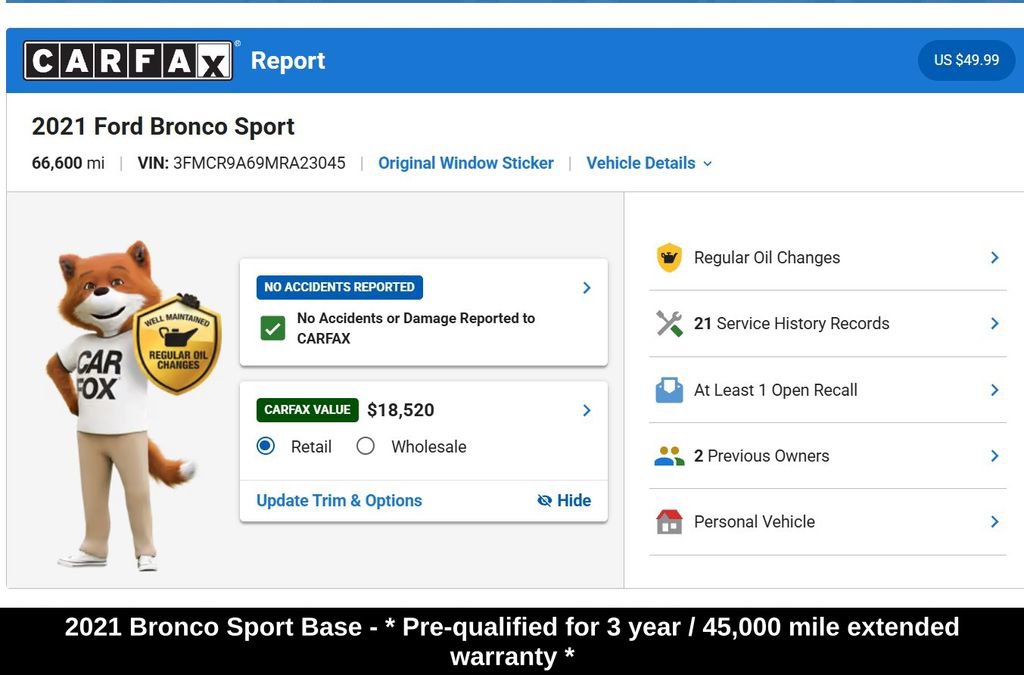Click the Update Trim & Options link
This screenshot has width=1024, height=675.
(x=339, y=501)
